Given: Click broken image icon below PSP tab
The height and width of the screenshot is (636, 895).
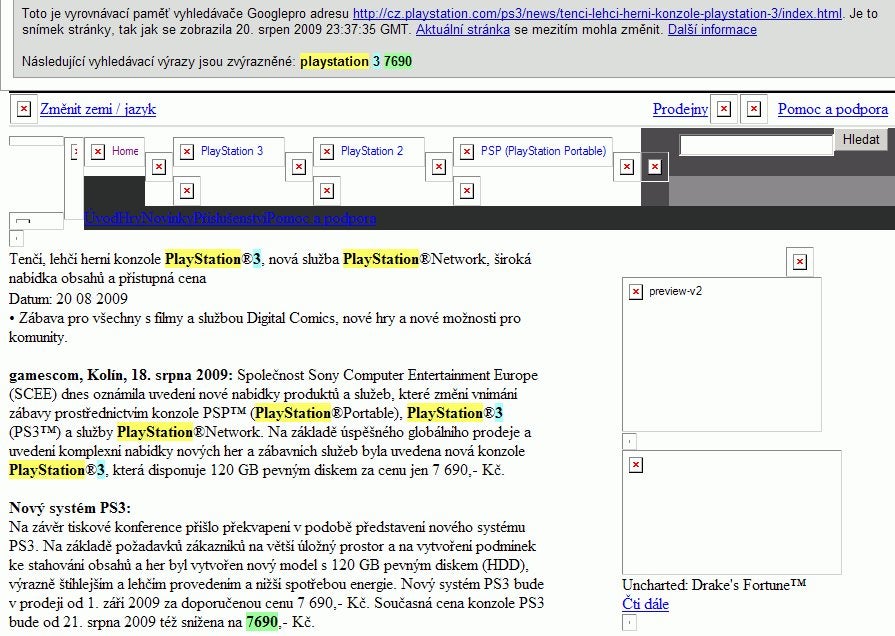Looking at the screenshot, I should click(x=466, y=191).
